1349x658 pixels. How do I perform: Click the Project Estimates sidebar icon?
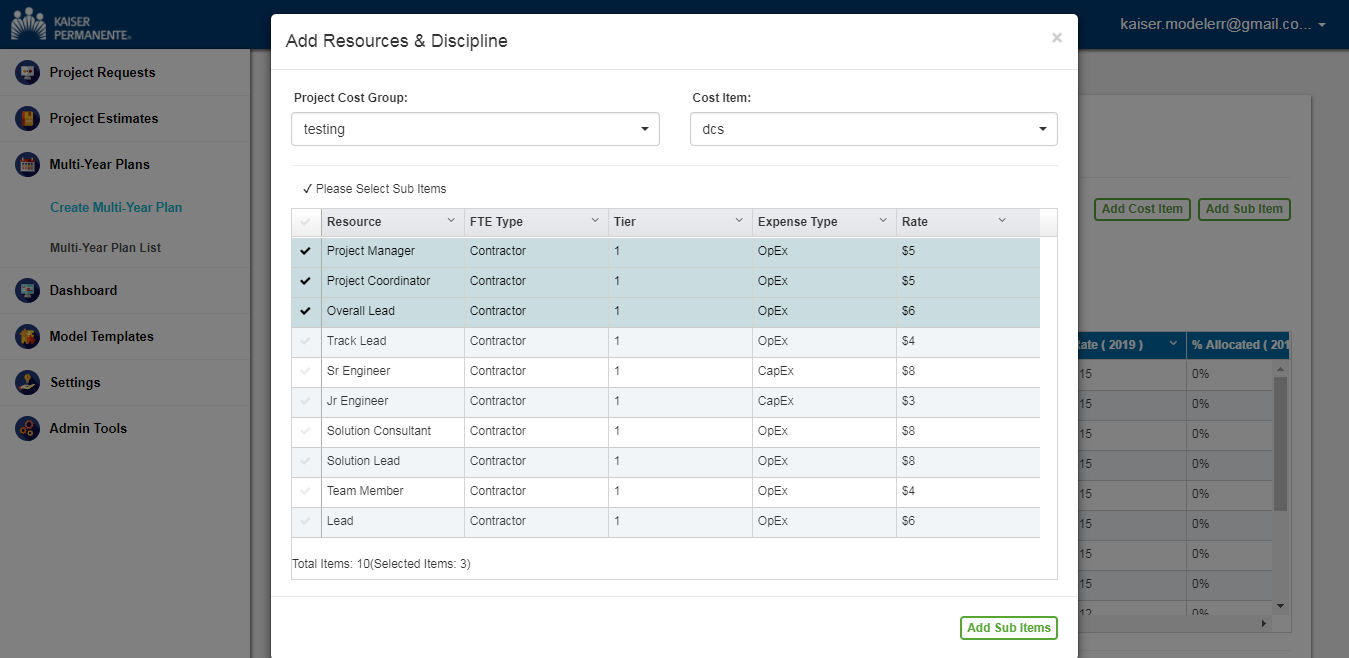coord(27,118)
